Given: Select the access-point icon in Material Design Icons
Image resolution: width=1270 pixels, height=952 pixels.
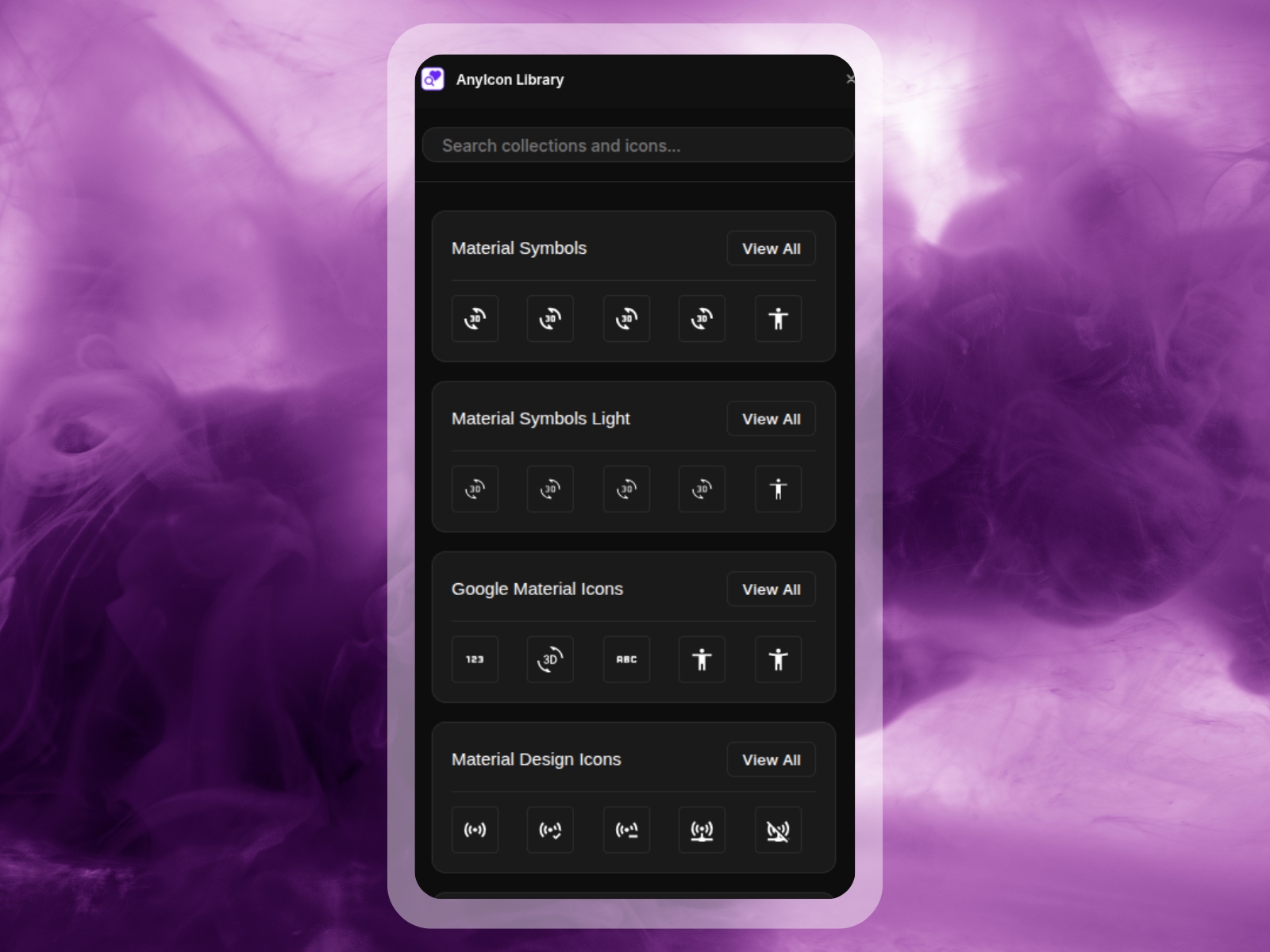Looking at the screenshot, I should (x=475, y=830).
